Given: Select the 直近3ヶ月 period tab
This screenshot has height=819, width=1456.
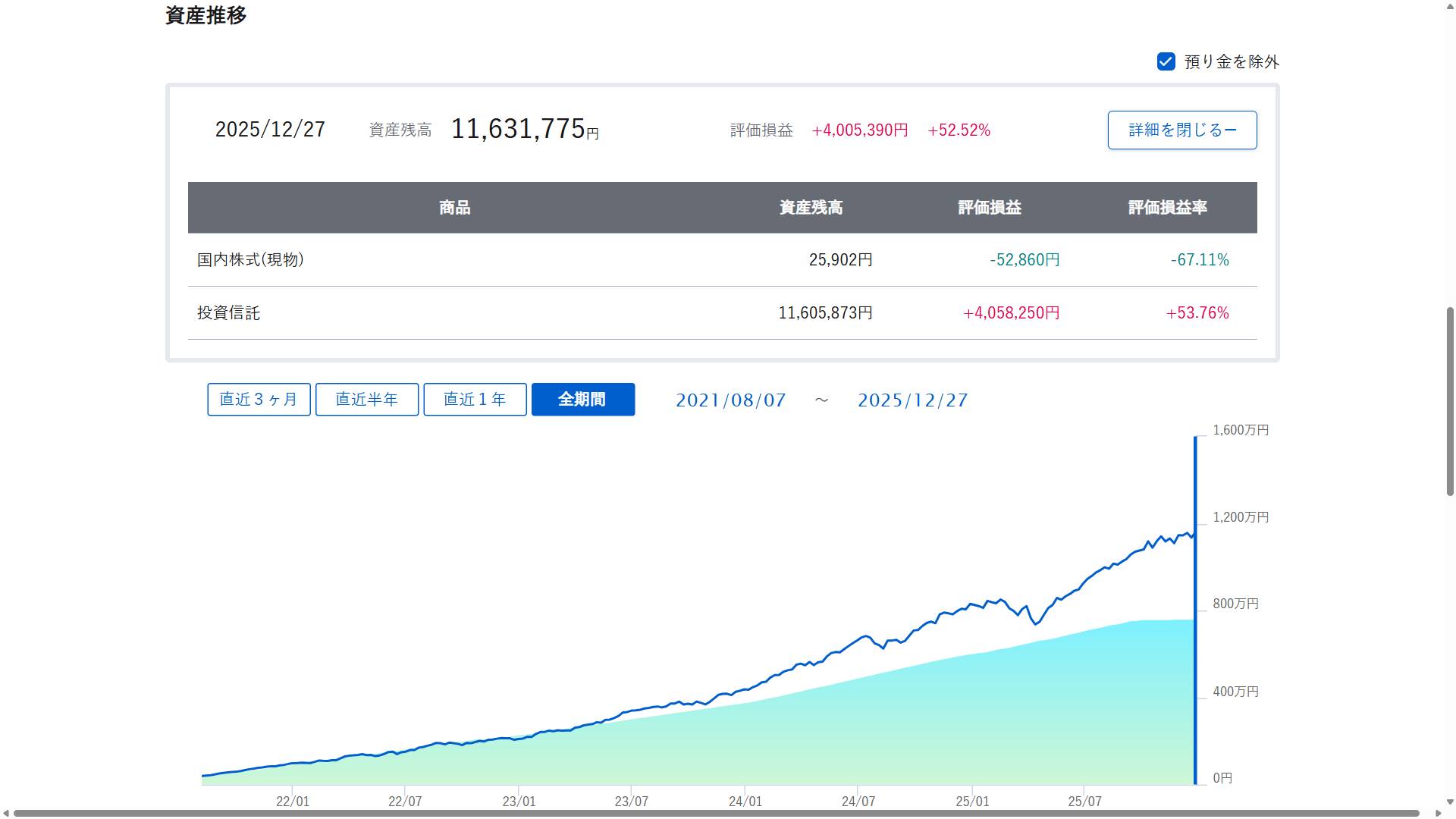Looking at the screenshot, I should click(x=259, y=400).
